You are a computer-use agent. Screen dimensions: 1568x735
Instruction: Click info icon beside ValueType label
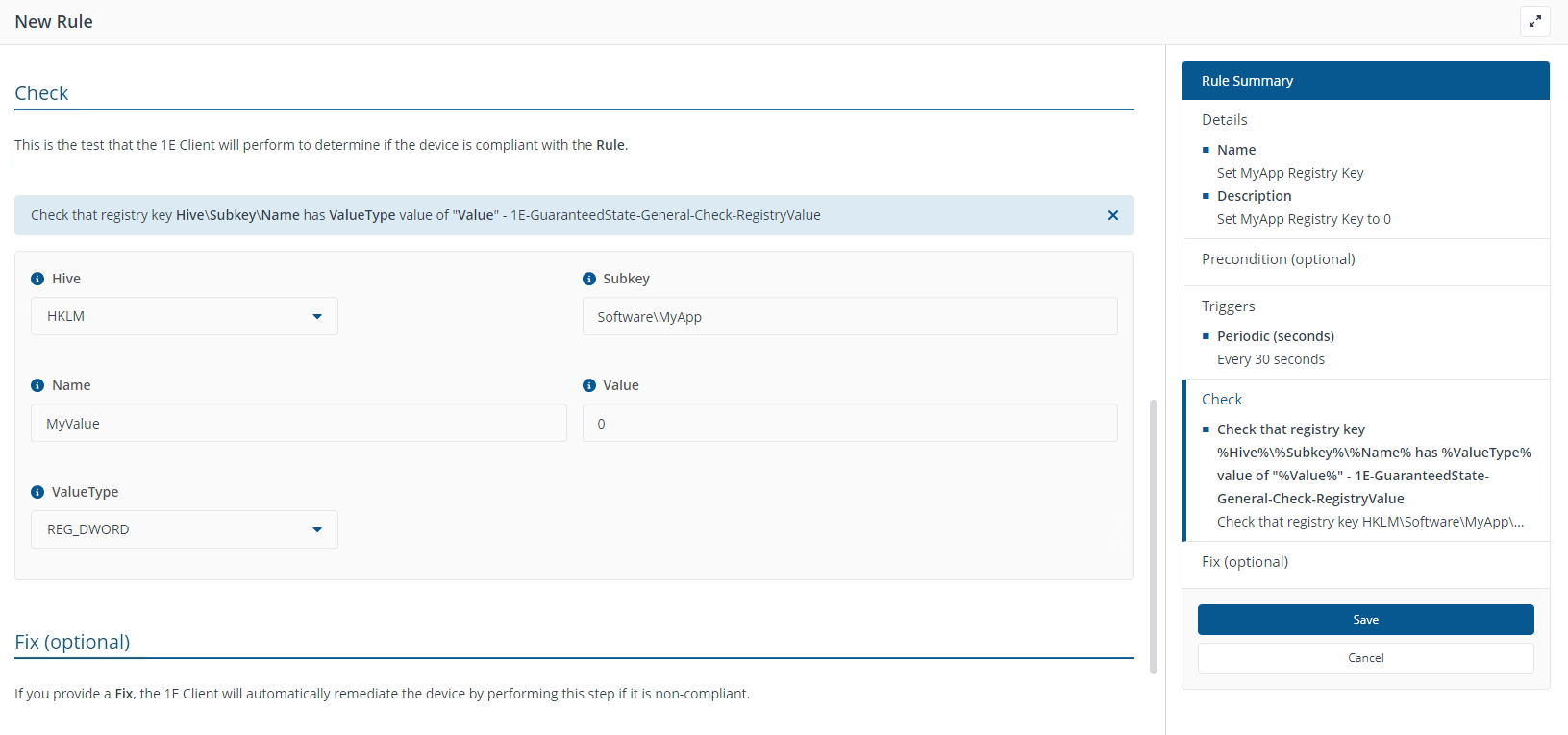pyautogui.click(x=37, y=492)
